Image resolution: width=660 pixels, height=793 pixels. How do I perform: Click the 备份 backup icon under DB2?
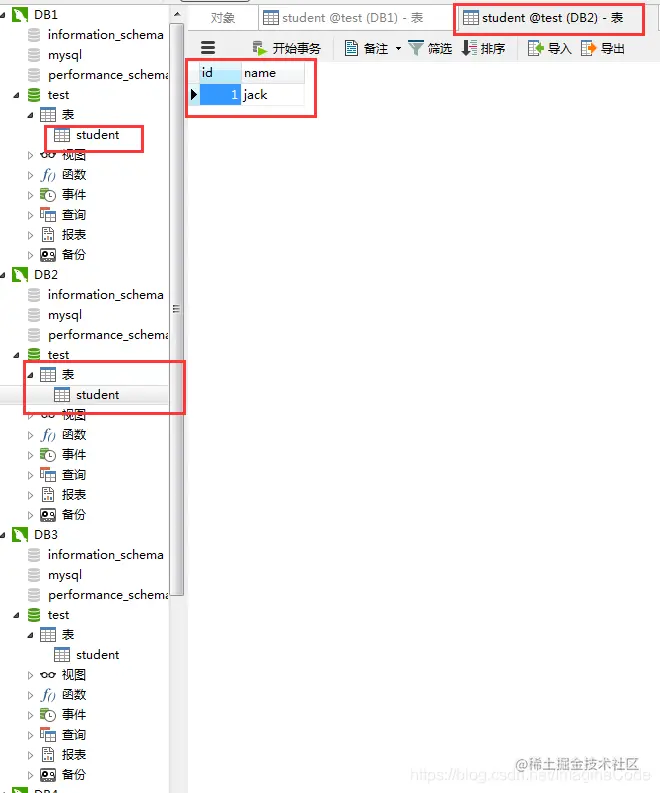pos(48,515)
